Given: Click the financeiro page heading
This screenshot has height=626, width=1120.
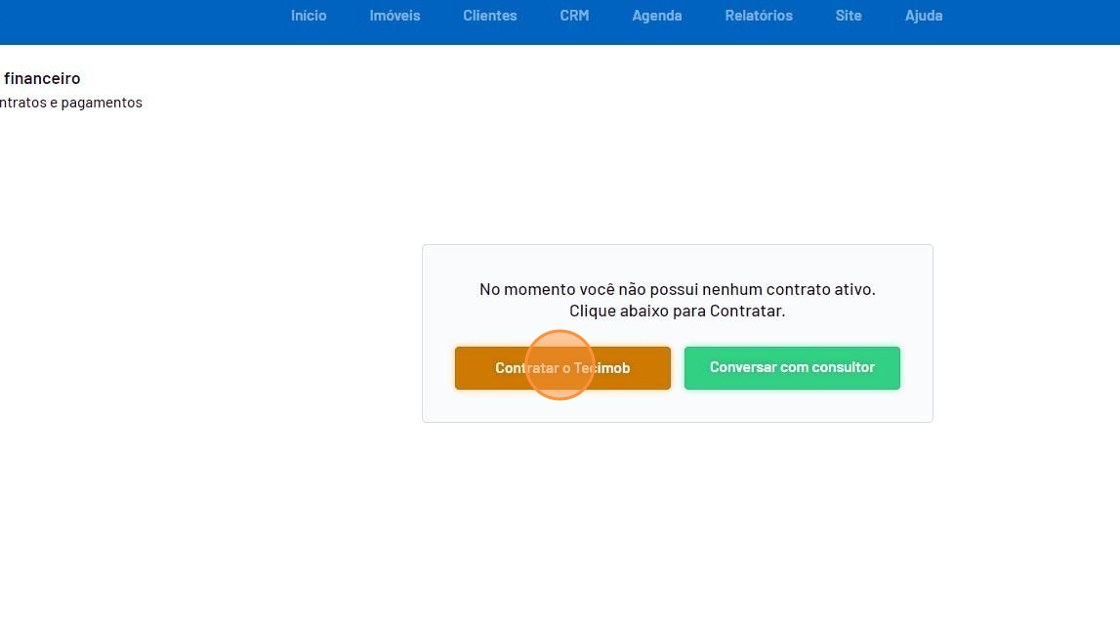Looking at the screenshot, I should click(x=42, y=78).
